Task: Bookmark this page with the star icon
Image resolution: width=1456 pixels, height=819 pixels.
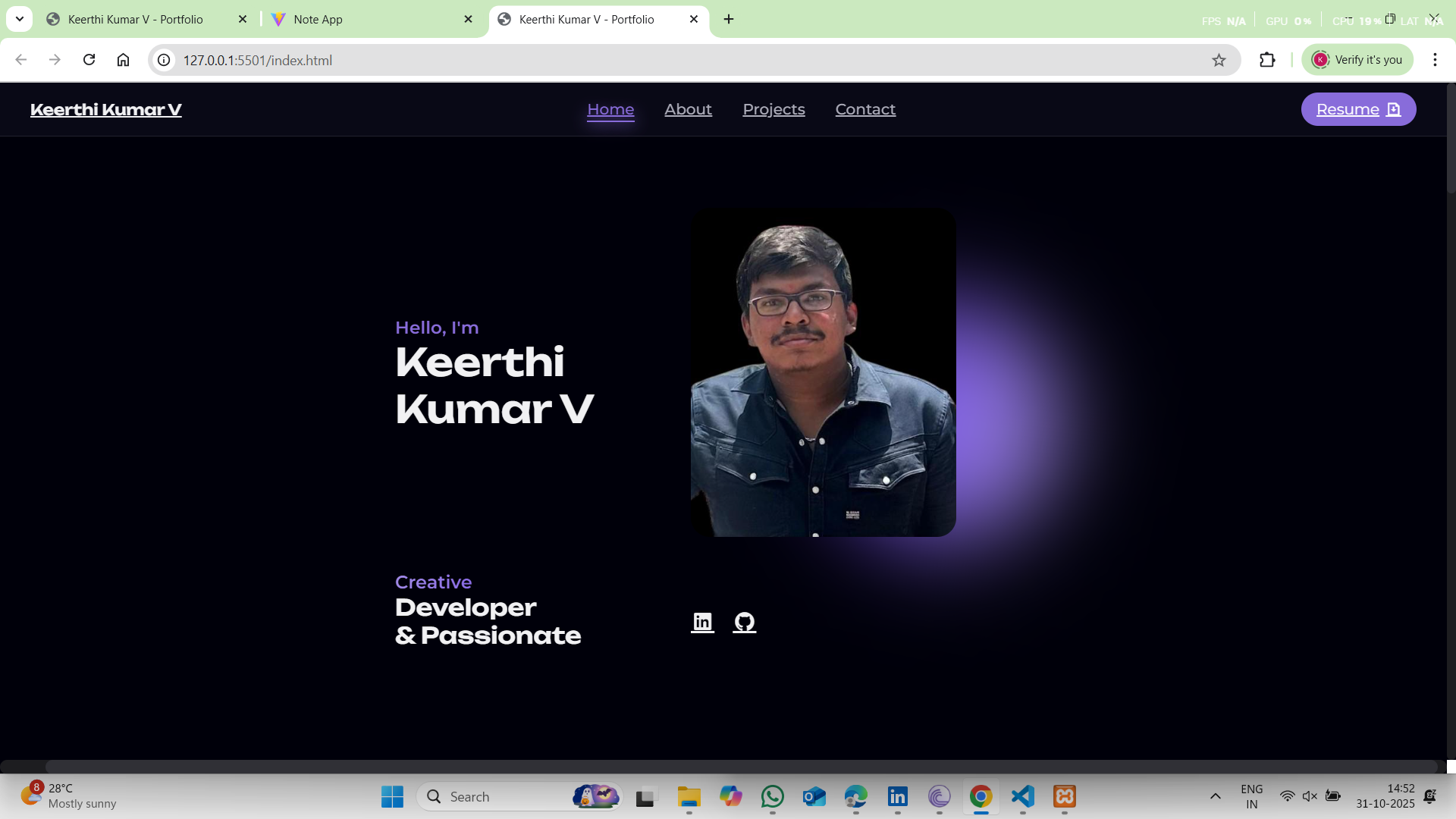Action: (x=1219, y=60)
